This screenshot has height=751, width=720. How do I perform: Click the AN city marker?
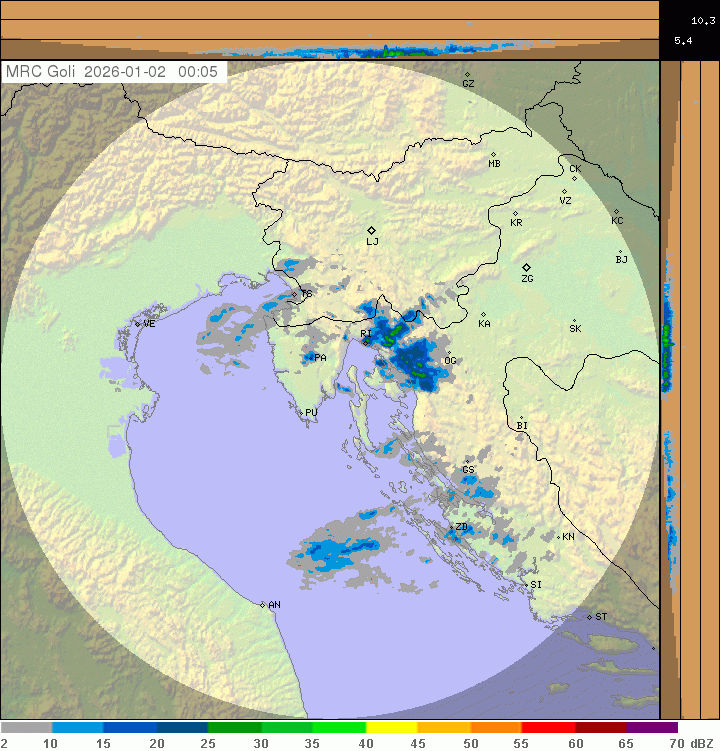(x=263, y=604)
